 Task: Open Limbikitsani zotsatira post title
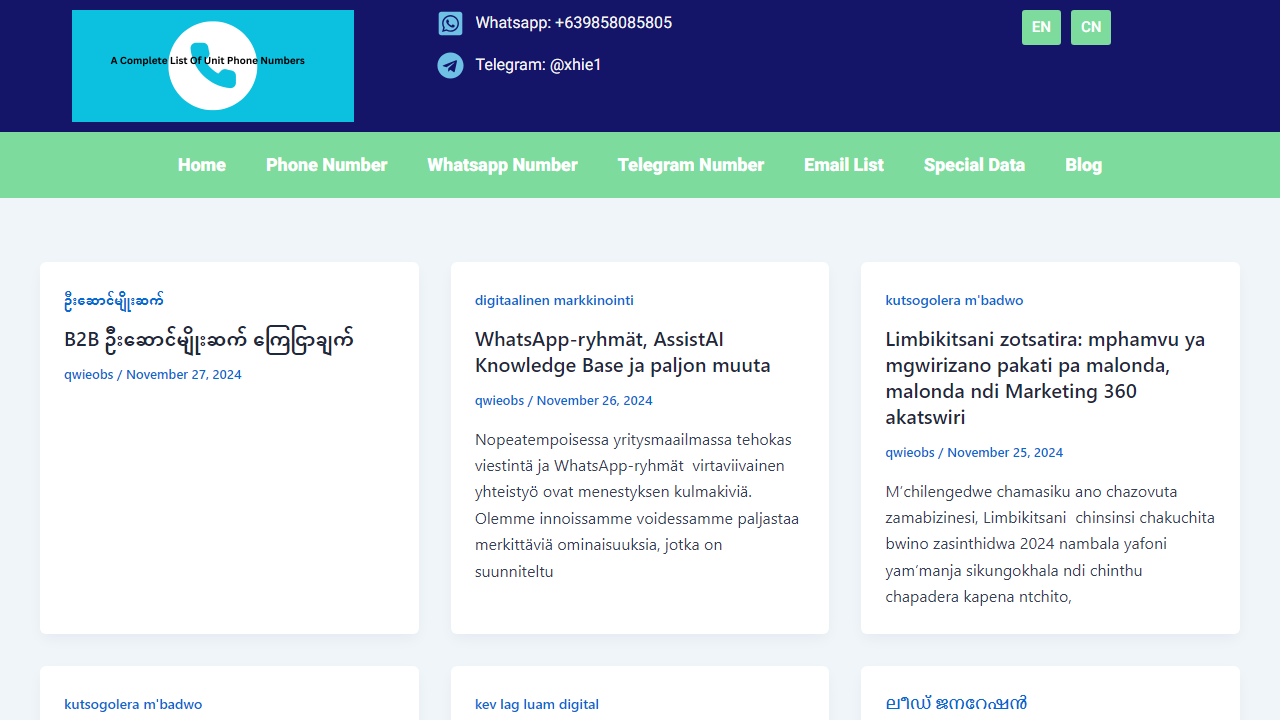[x=1045, y=378]
